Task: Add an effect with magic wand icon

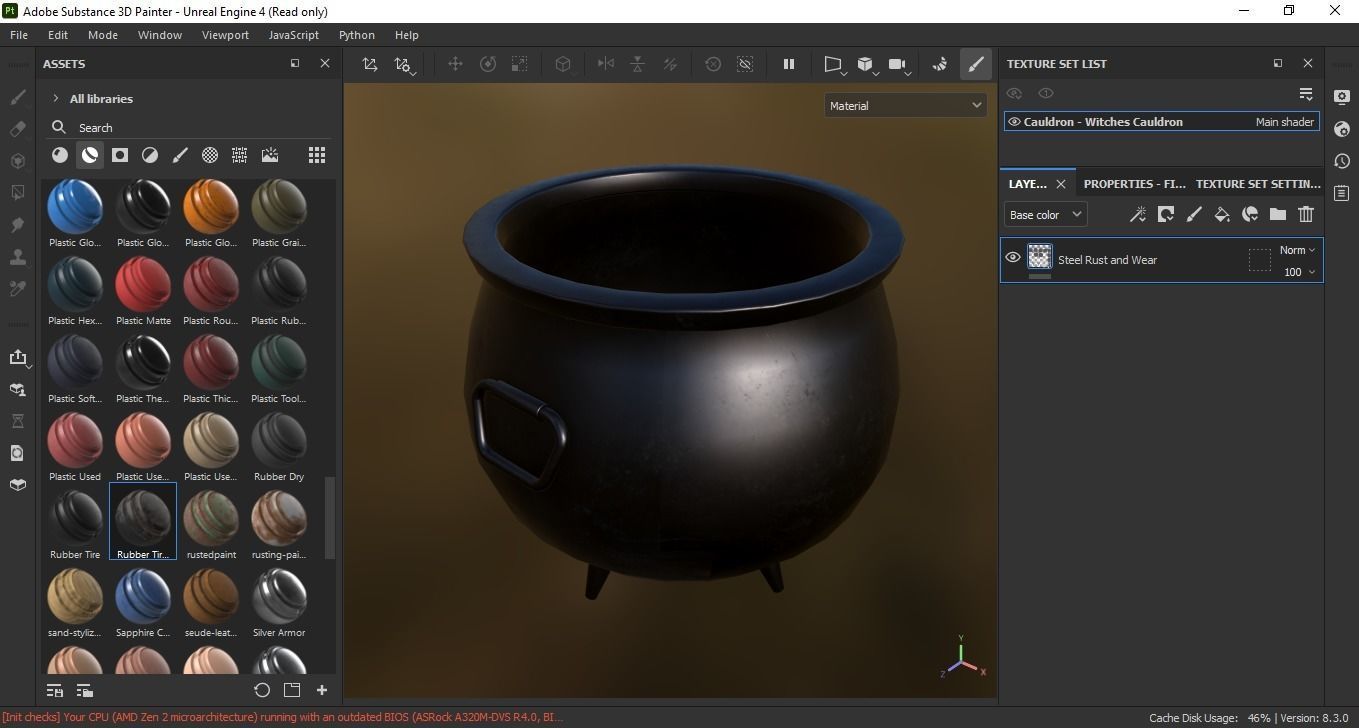Action: pyautogui.click(x=1138, y=214)
